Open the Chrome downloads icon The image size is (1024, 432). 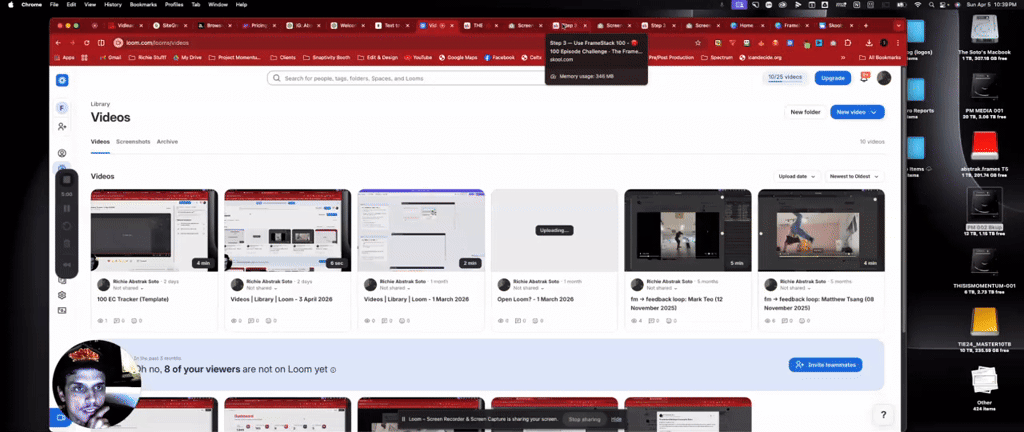pyautogui.click(x=869, y=43)
